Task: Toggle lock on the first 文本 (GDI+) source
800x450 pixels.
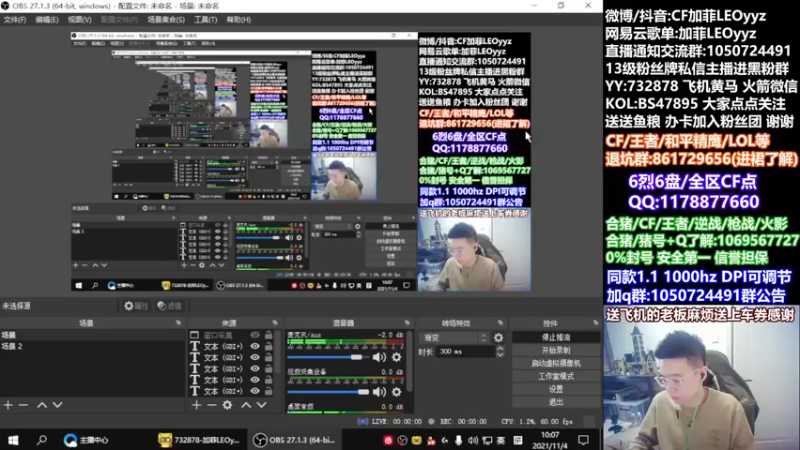Action: pos(268,346)
